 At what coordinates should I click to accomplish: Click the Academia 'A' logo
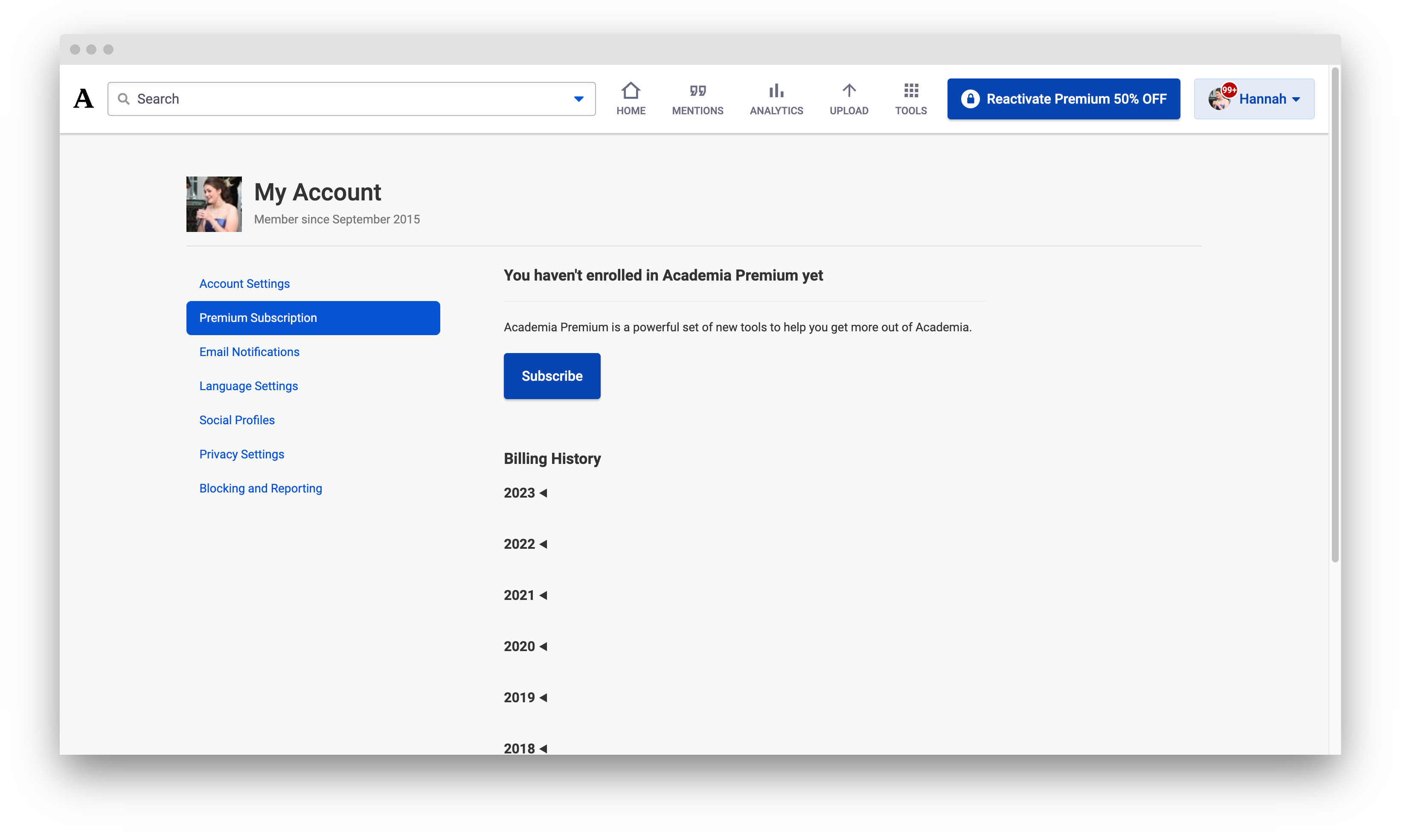click(x=84, y=99)
